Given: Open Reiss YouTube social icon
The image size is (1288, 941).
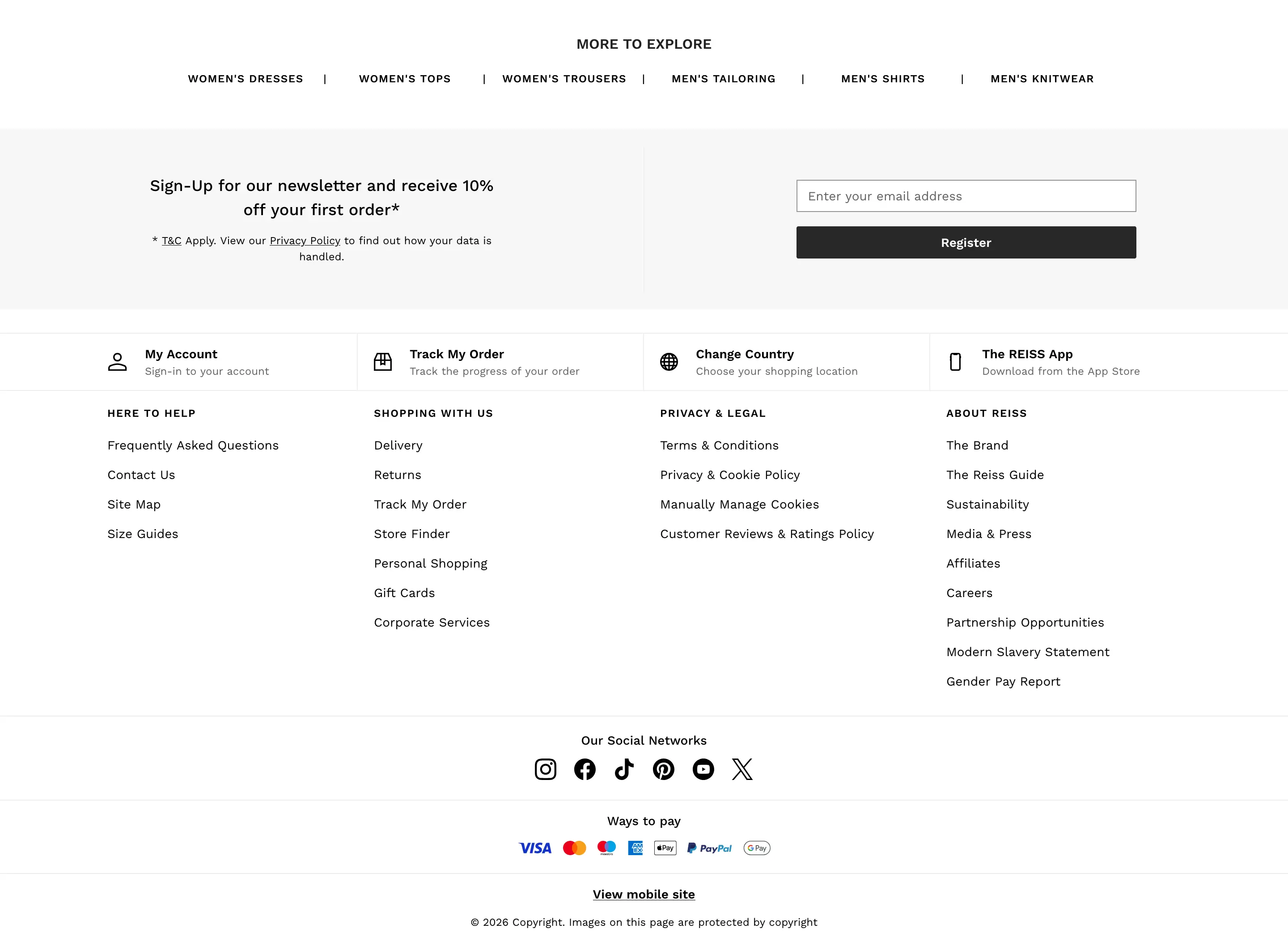Looking at the screenshot, I should tap(703, 769).
